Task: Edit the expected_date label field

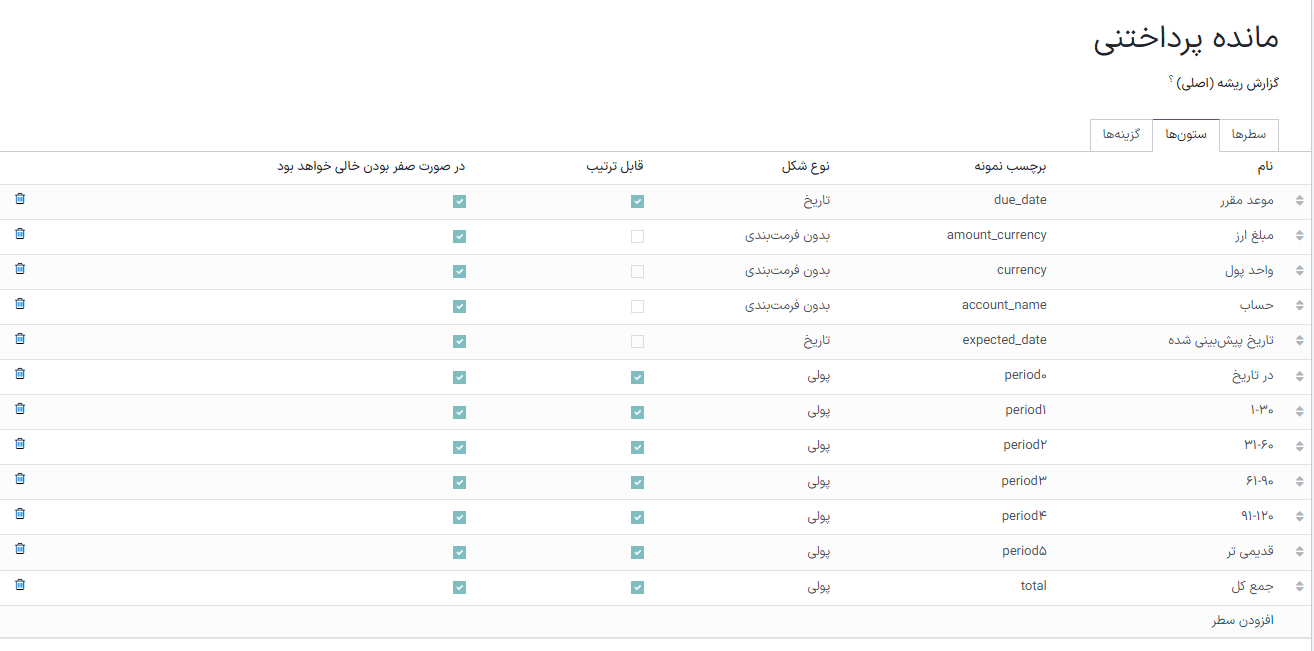Action: pos(1004,340)
